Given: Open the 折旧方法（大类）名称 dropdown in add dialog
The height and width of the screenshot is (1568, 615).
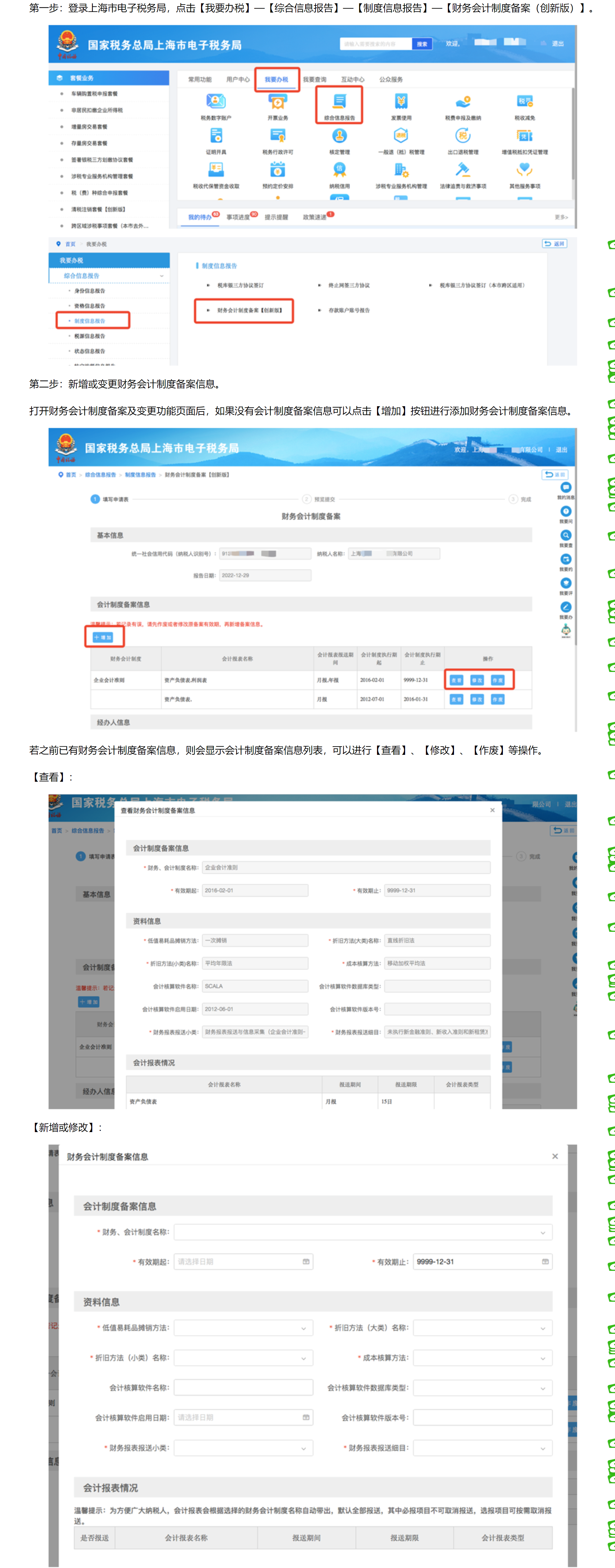Looking at the screenshot, I should pyautogui.click(x=483, y=1328).
